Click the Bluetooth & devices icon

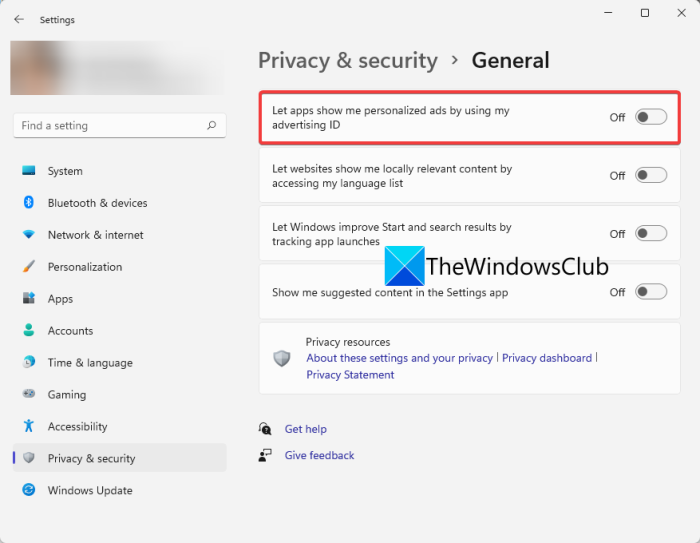pyautogui.click(x=29, y=203)
